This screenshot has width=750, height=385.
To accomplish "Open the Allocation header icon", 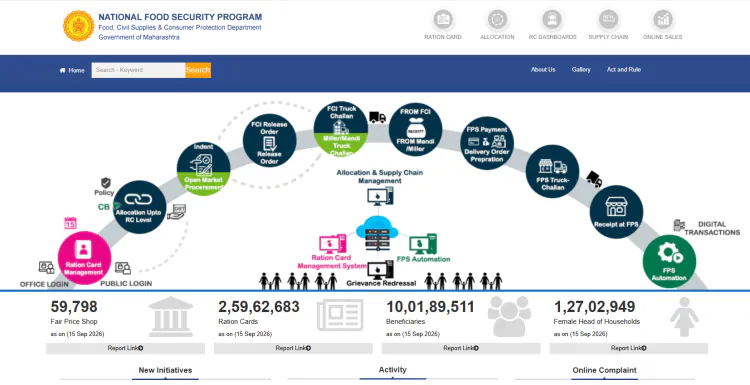I will [497, 20].
